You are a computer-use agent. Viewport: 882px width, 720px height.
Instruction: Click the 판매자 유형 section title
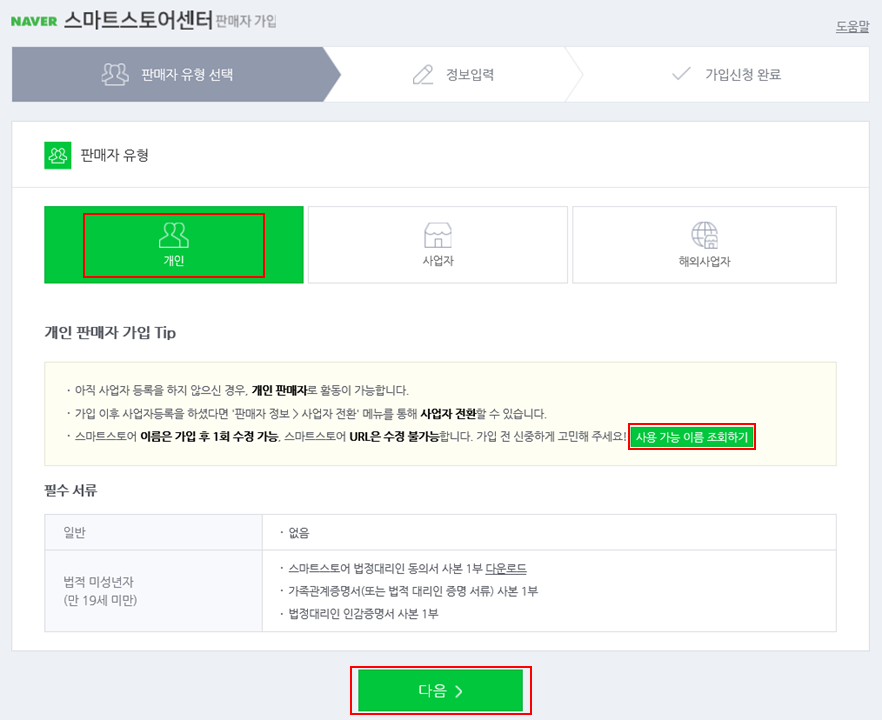[115, 155]
